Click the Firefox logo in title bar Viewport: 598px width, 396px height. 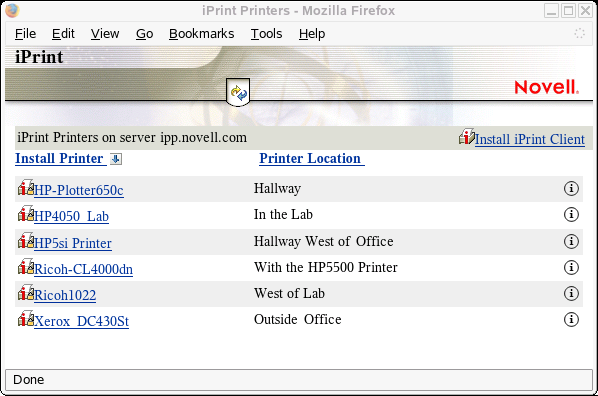tap(12, 10)
